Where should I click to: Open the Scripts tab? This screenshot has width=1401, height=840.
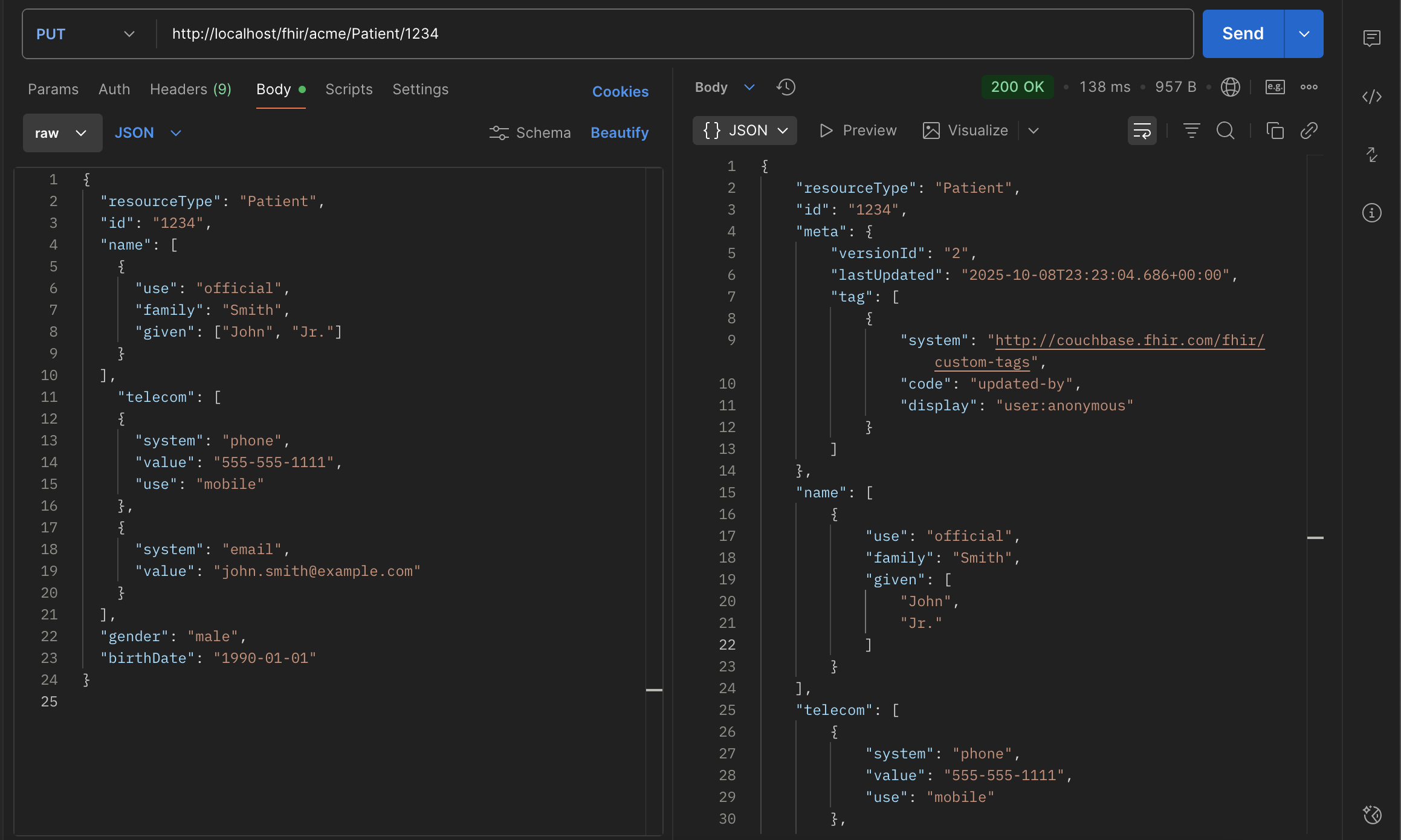point(349,89)
